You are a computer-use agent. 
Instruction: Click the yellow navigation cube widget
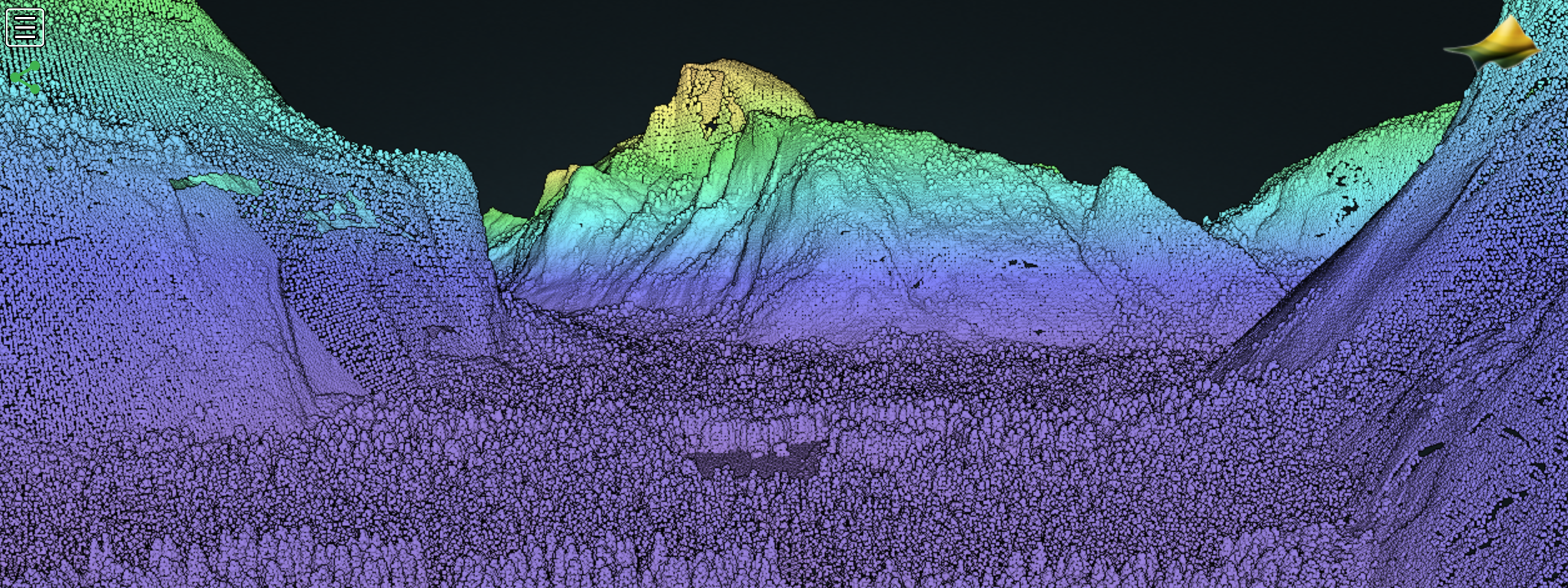1492,43
